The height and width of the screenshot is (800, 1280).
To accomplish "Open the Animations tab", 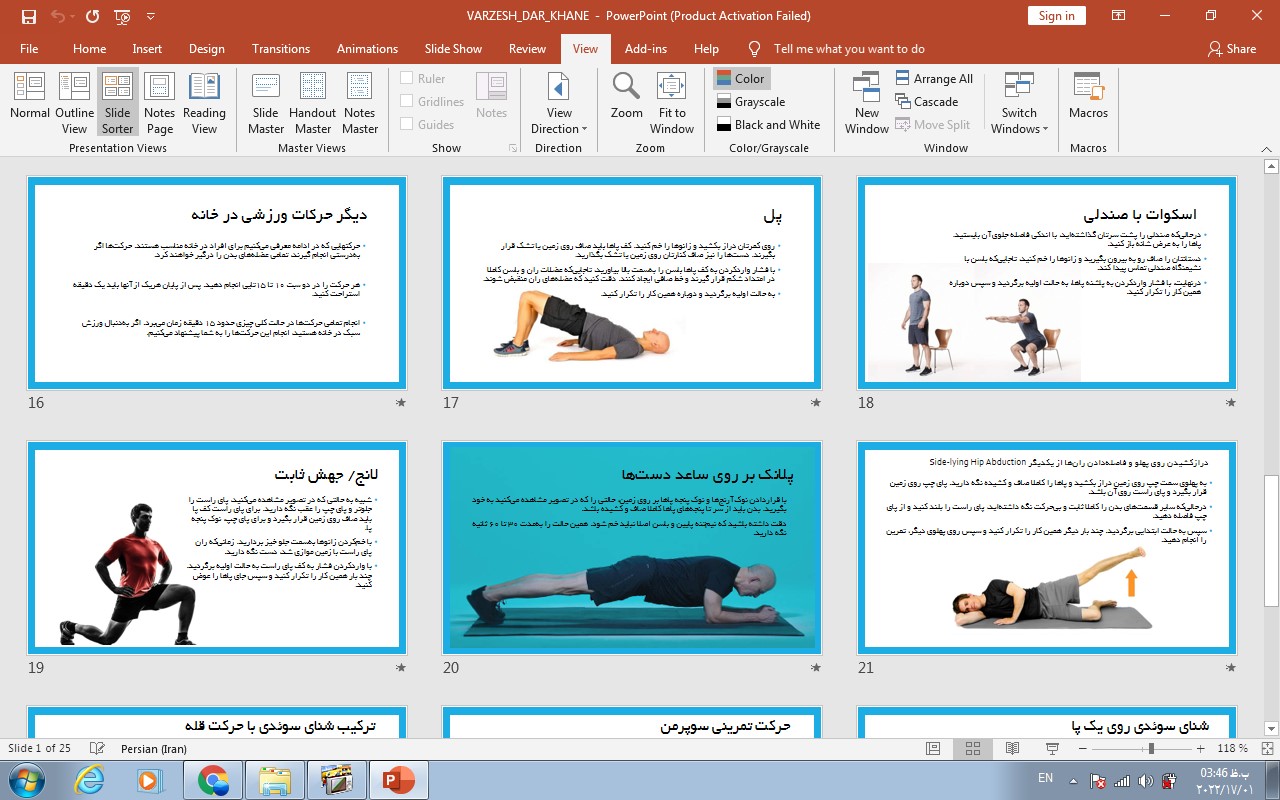I will (367, 49).
